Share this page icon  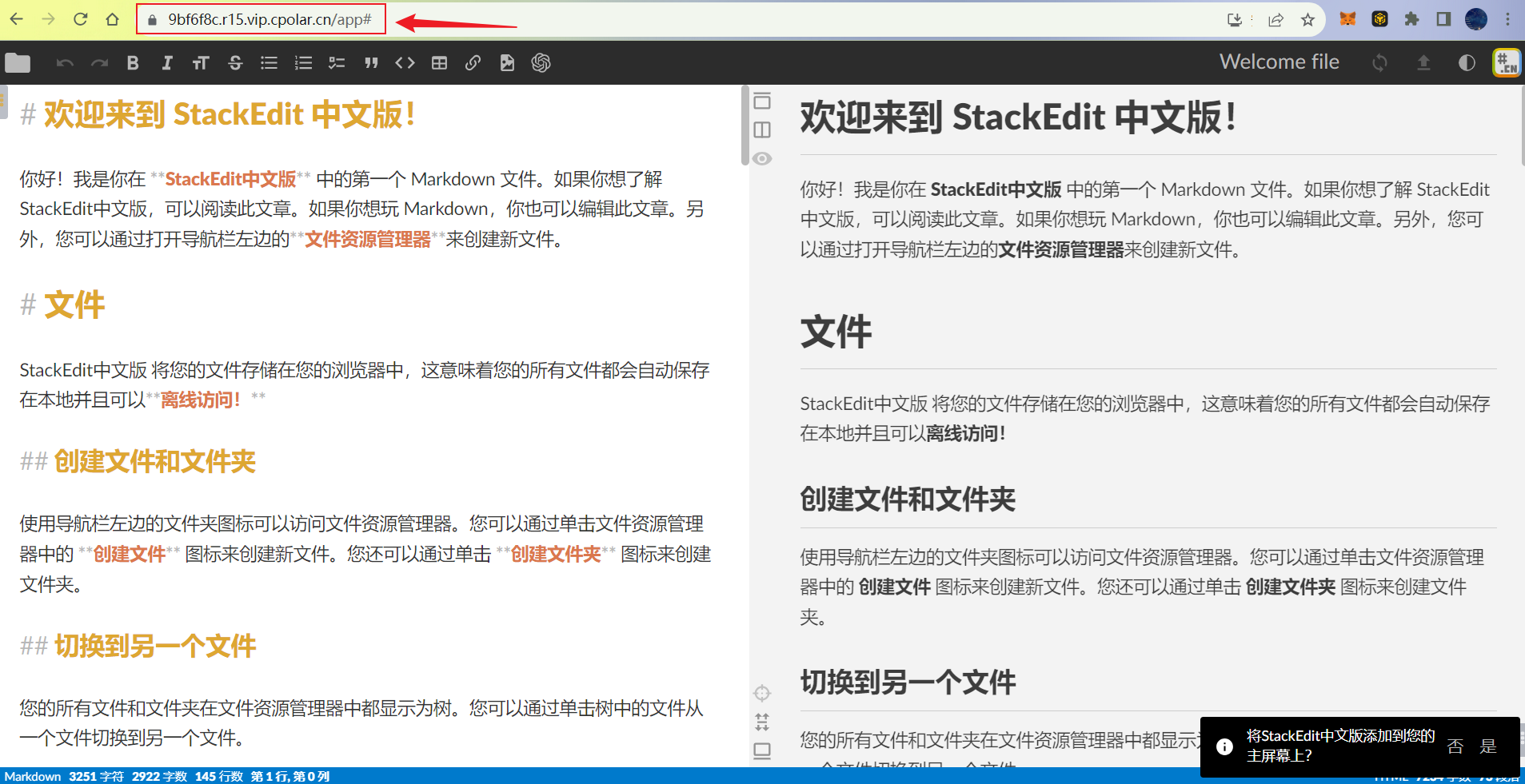pyautogui.click(x=1275, y=20)
